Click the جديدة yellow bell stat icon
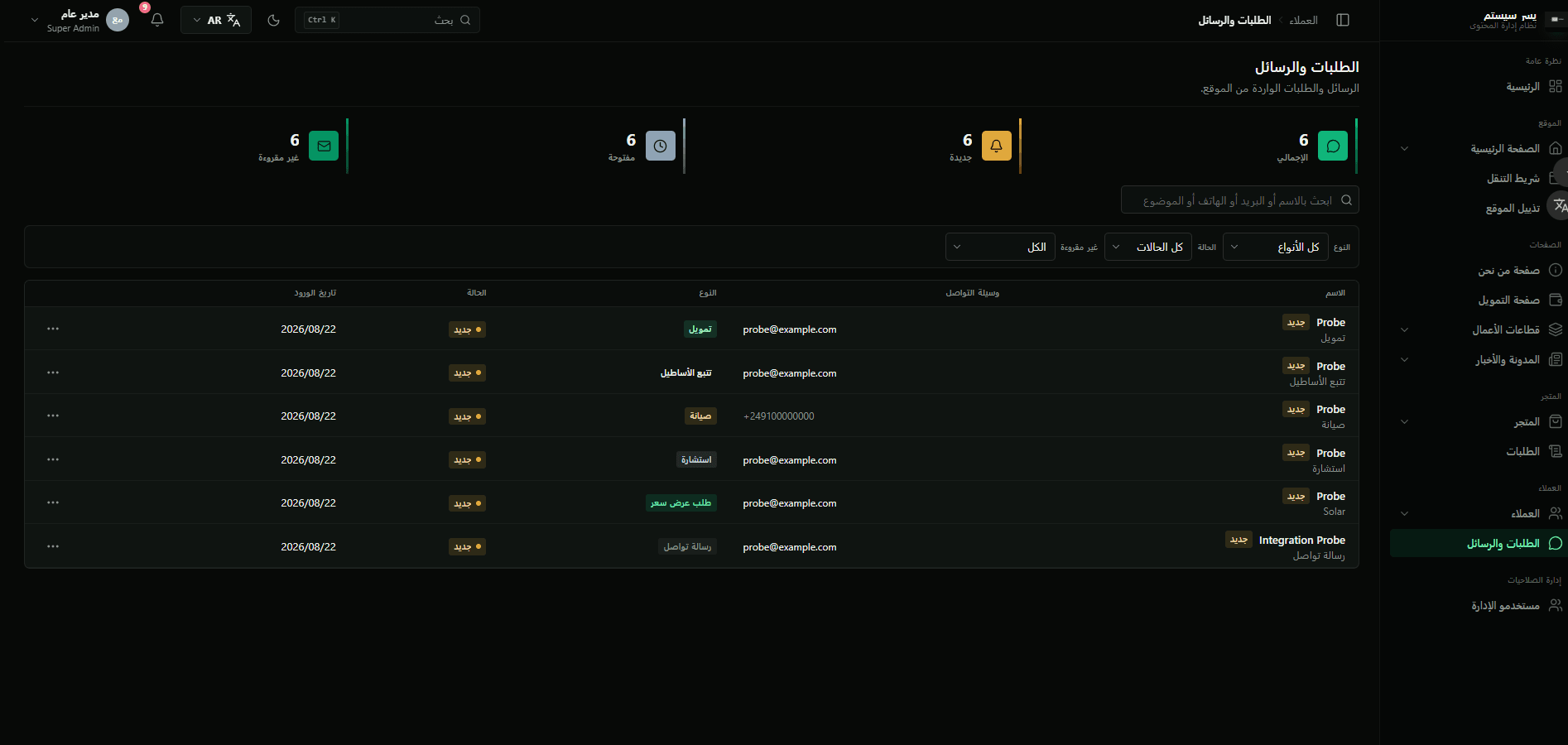 click(997, 146)
